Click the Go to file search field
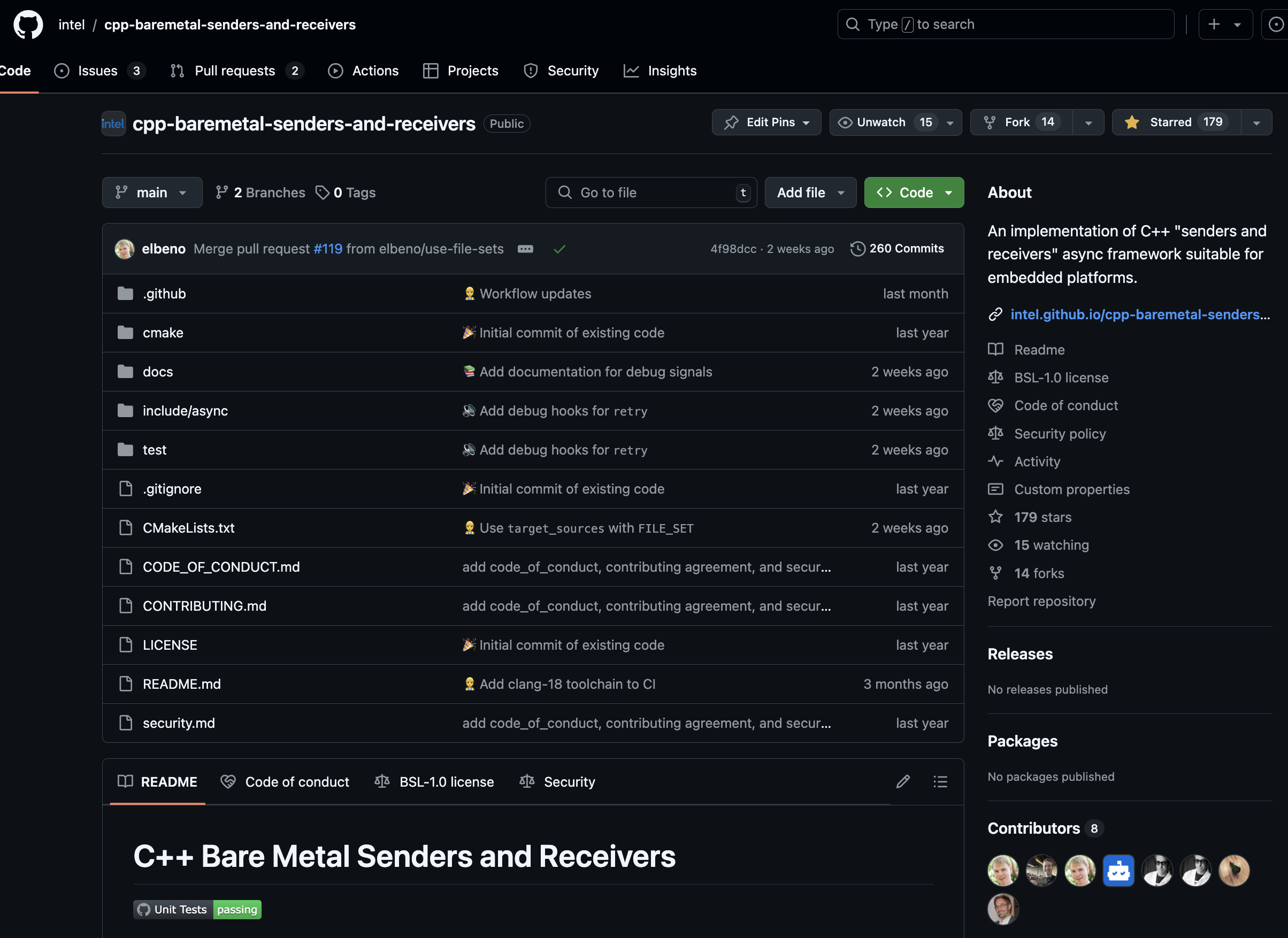Viewport: 1288px width, 938px height. (x=650, y=193)
